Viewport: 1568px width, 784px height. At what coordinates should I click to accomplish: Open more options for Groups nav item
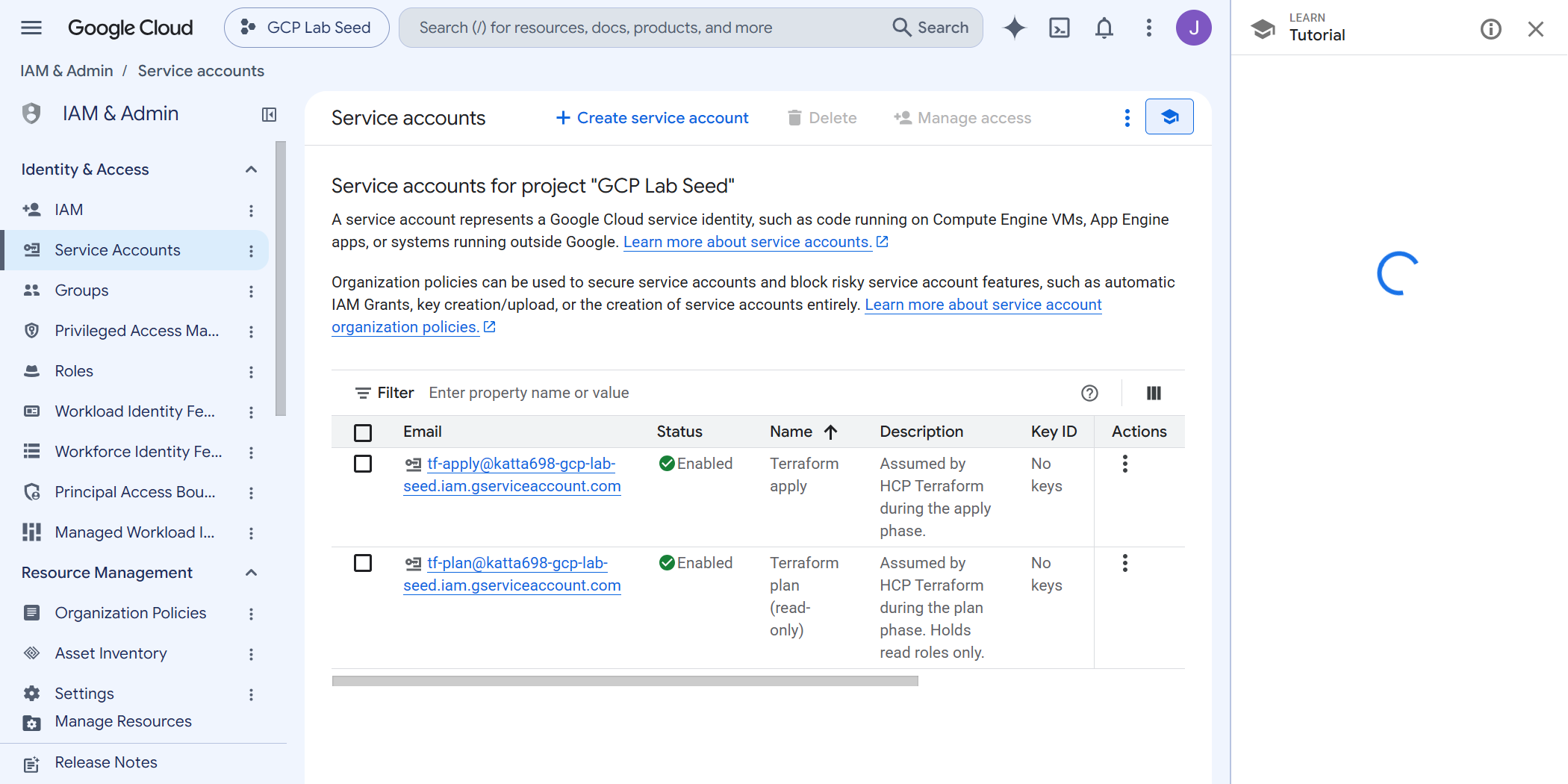tap(251, 291)
